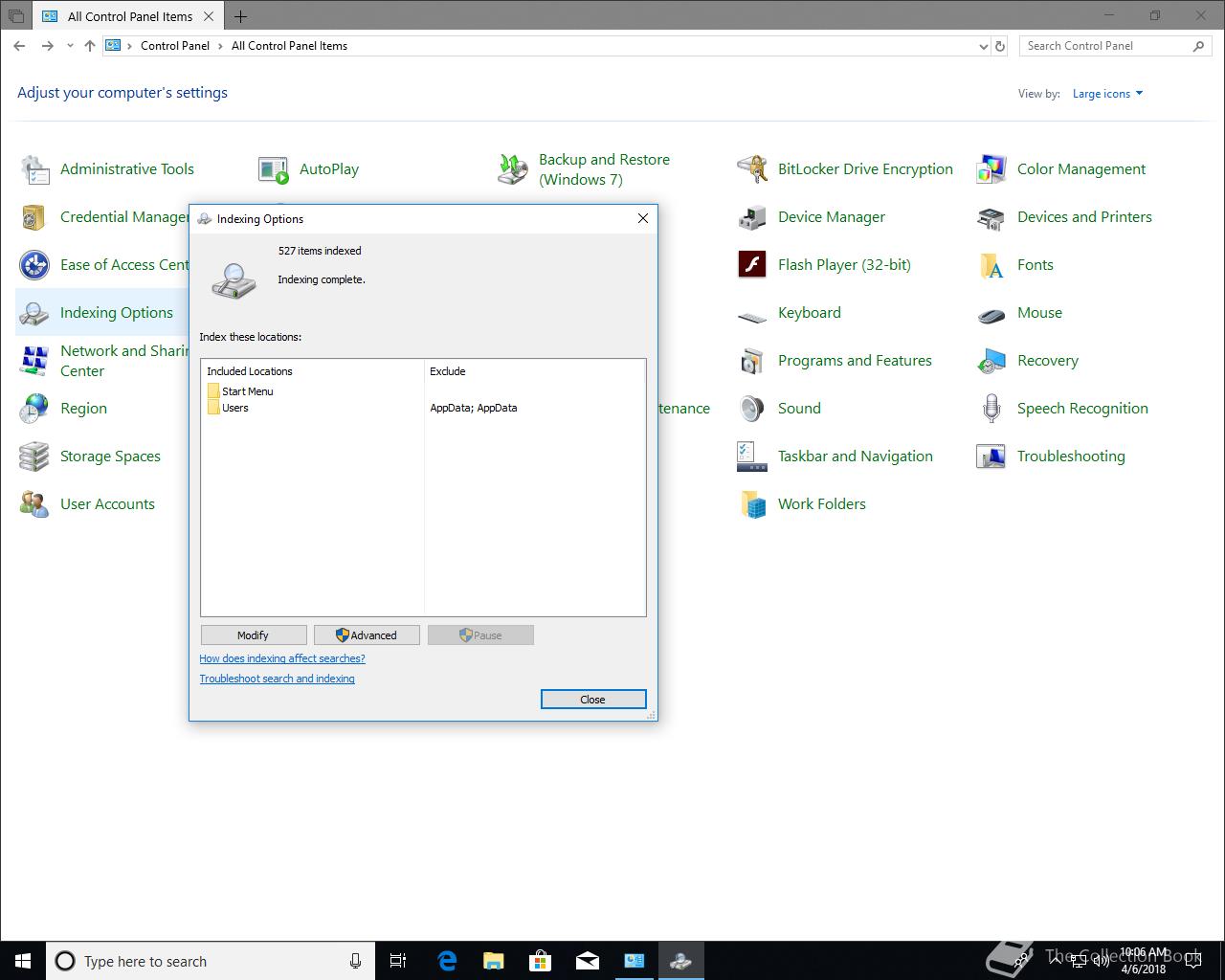Open 'Troubleshoot search and indexing' link
The width and height of the screenshot is (1225, 980).
click(x=277, y=679)
